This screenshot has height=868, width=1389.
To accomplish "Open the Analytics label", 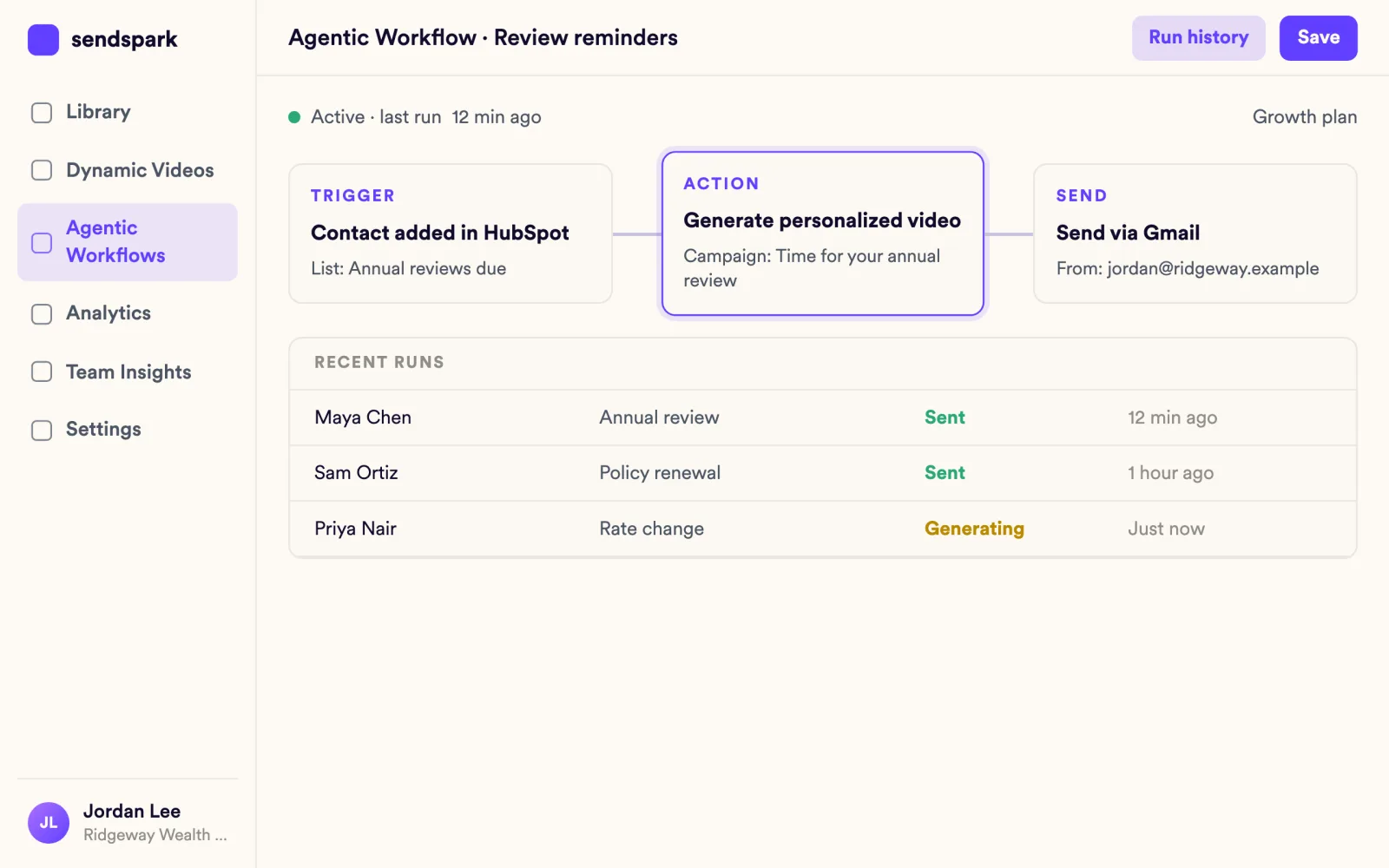I will (x=109, y=313).
